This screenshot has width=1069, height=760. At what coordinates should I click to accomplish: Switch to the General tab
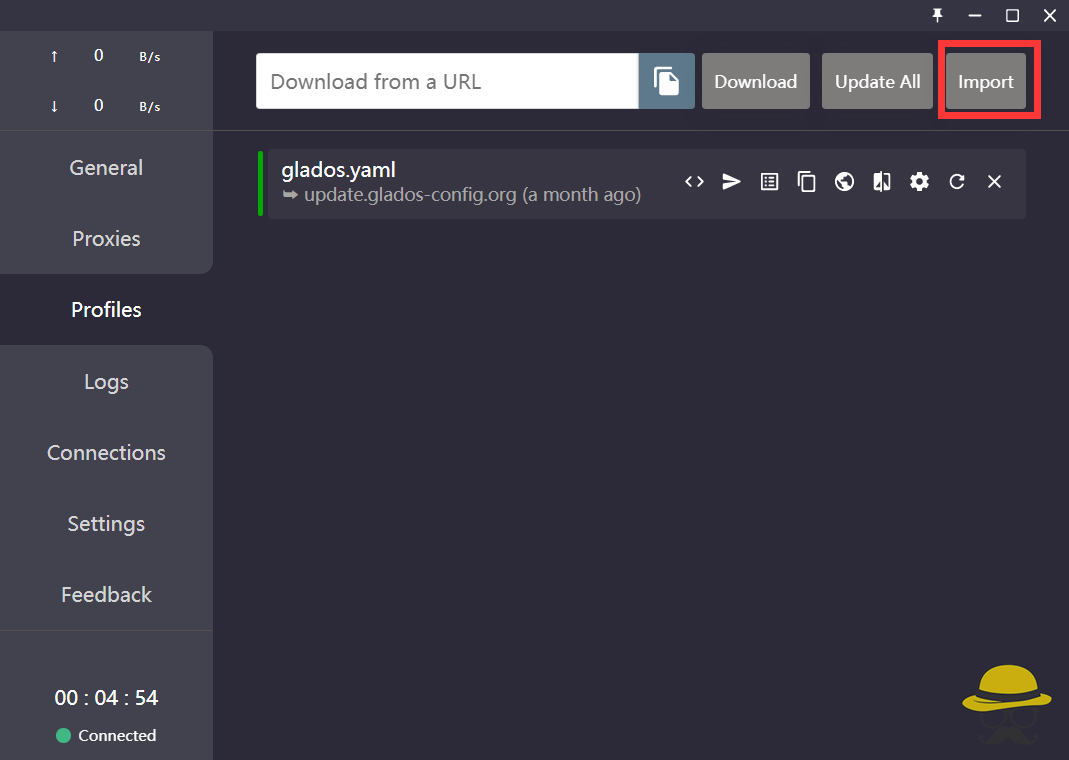click(x=106, y=168)
